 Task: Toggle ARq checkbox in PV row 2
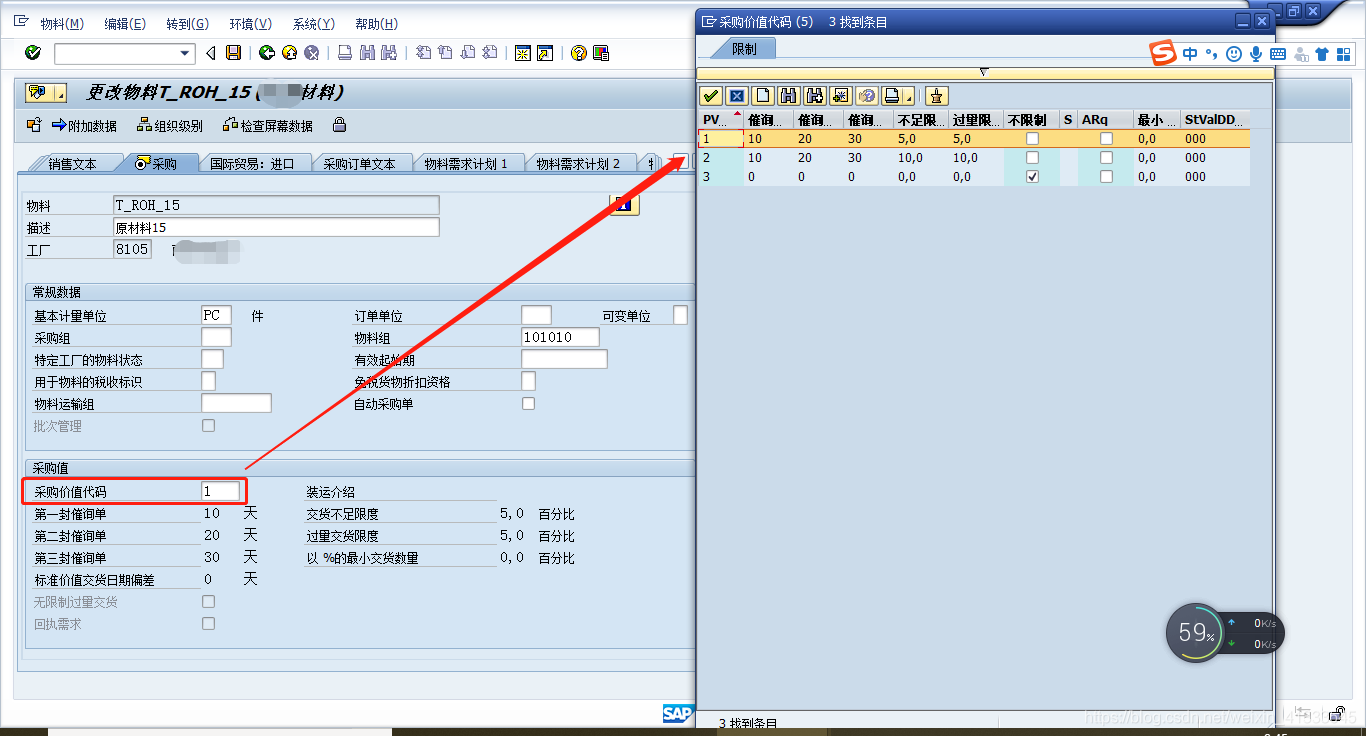[x=1106, y=158]
